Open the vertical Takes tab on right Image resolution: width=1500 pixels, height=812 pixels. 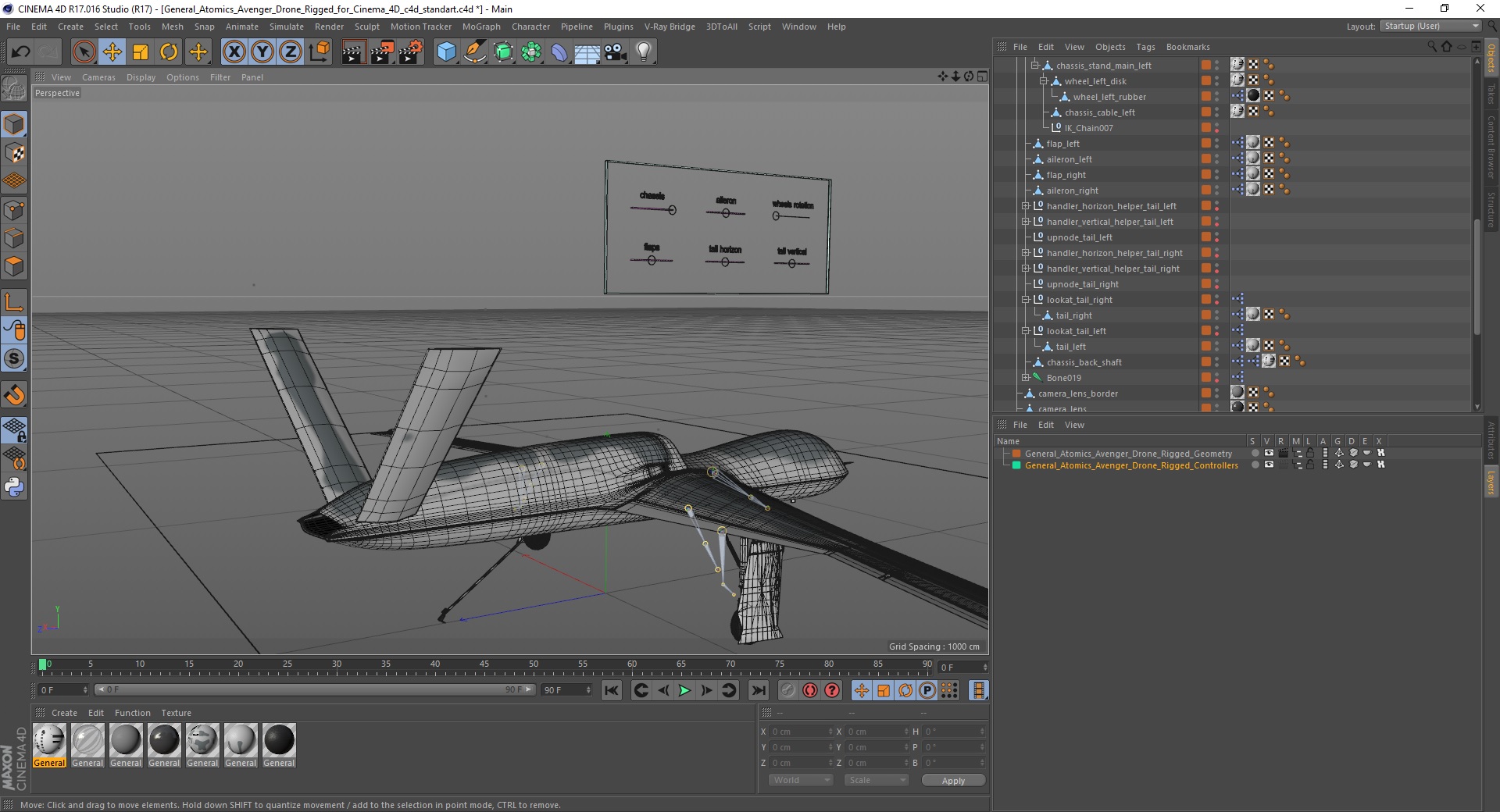(1491, 94)
